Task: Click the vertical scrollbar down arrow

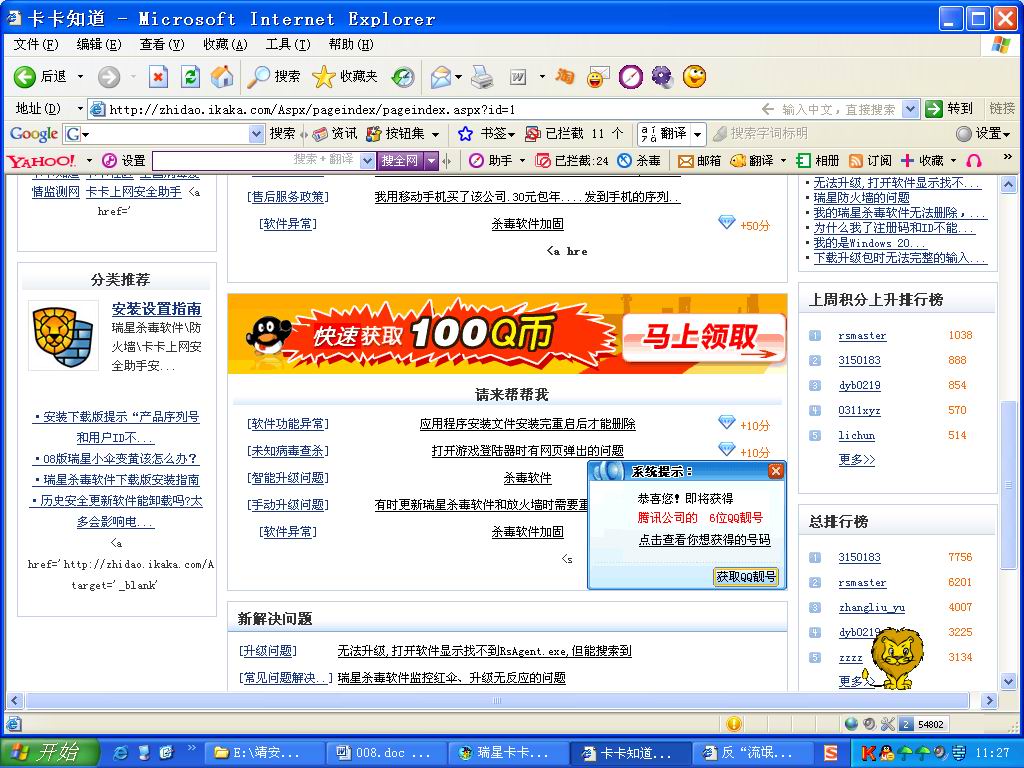Action: pos(1008,681)
